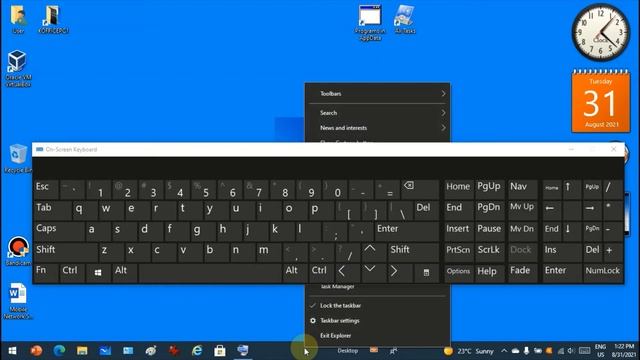Select Oracle VM VirtualBox desktop icon
The width and height of the screenshot is (640, 360).
coord(18,69)
